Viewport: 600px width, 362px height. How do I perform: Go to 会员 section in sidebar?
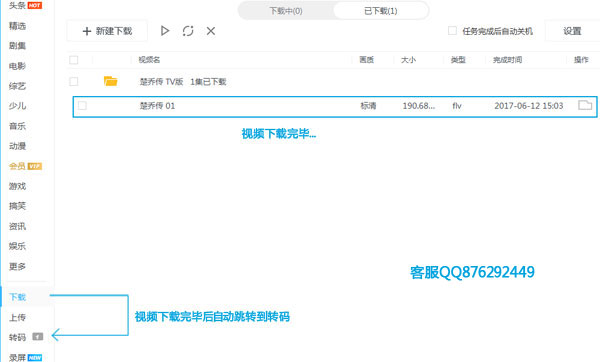[x=17, y=166]
